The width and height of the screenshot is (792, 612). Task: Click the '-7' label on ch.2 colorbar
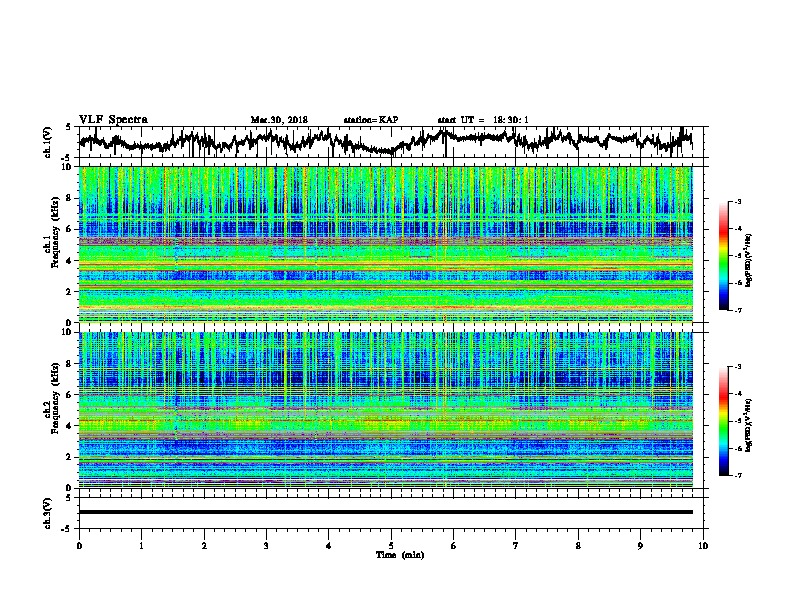[737, 475]
